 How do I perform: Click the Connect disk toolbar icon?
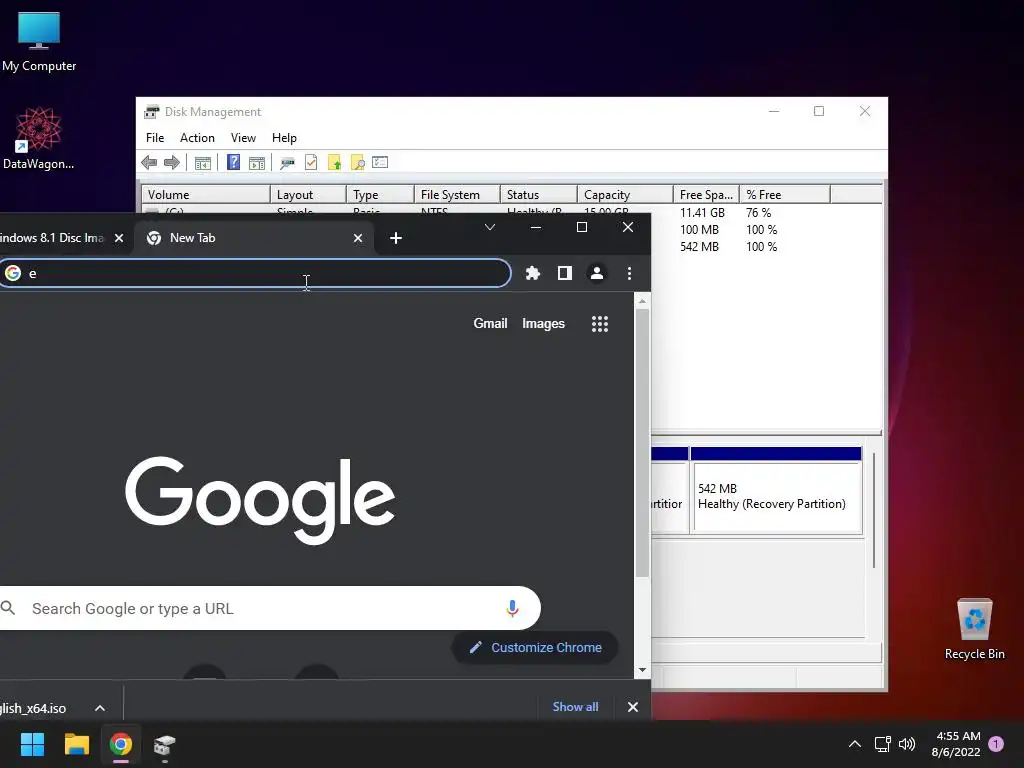[287, 163]
